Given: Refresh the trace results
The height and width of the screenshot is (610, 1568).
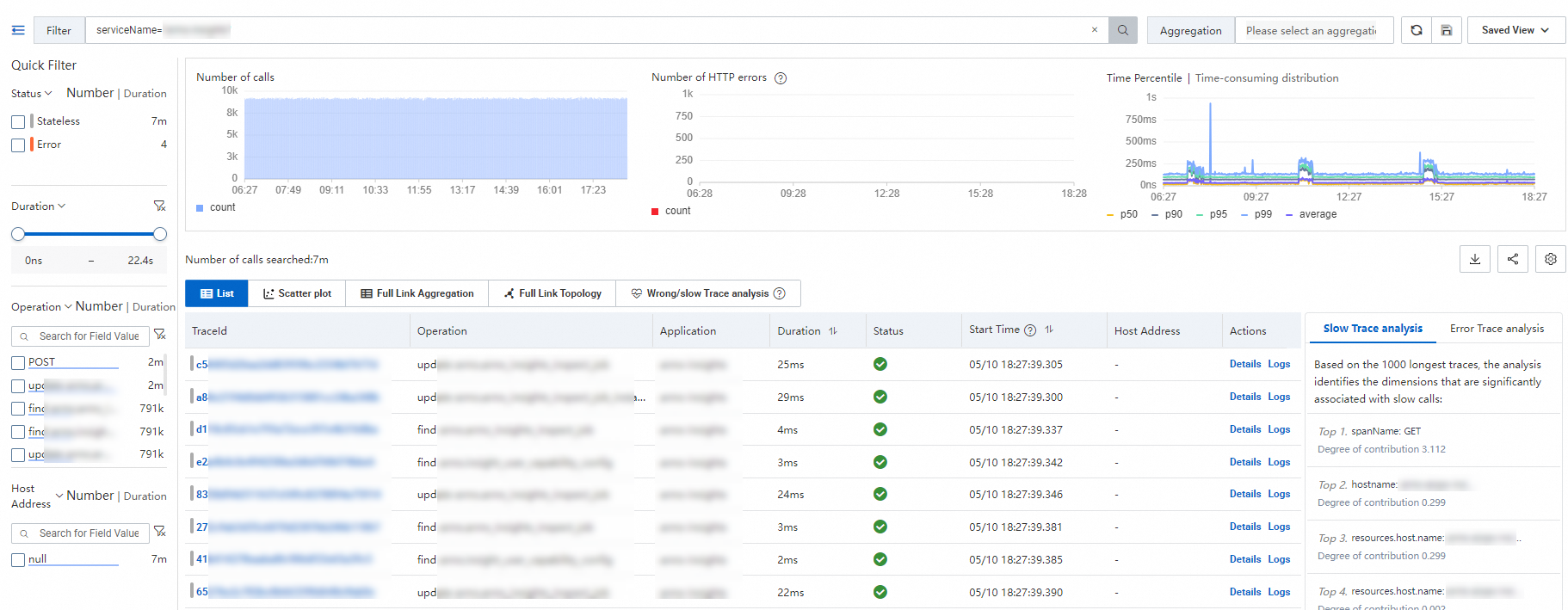Looking at the screenshot, I should [1417, 30].
